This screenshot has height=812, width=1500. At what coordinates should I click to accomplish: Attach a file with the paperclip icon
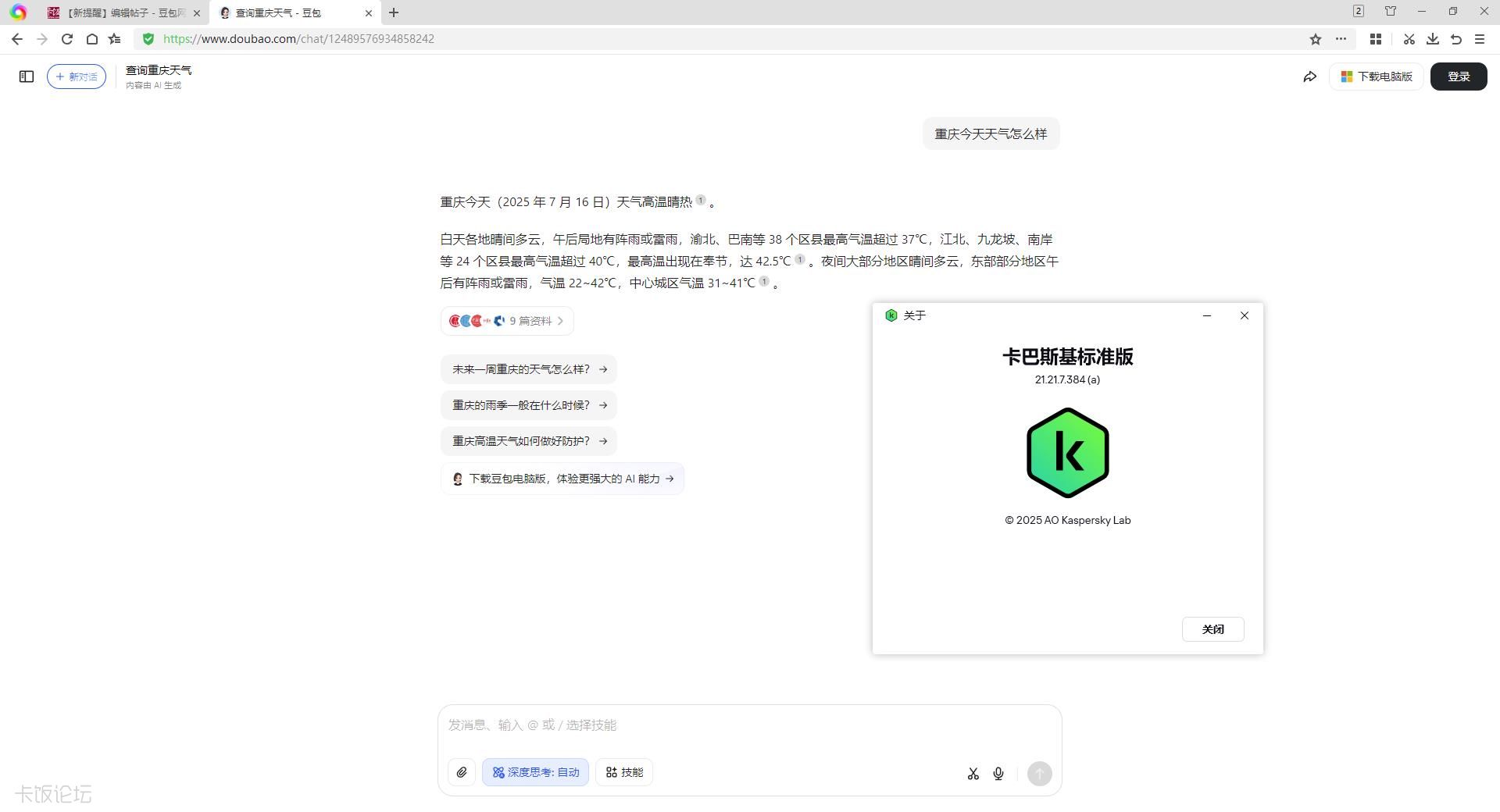[462, 772]
